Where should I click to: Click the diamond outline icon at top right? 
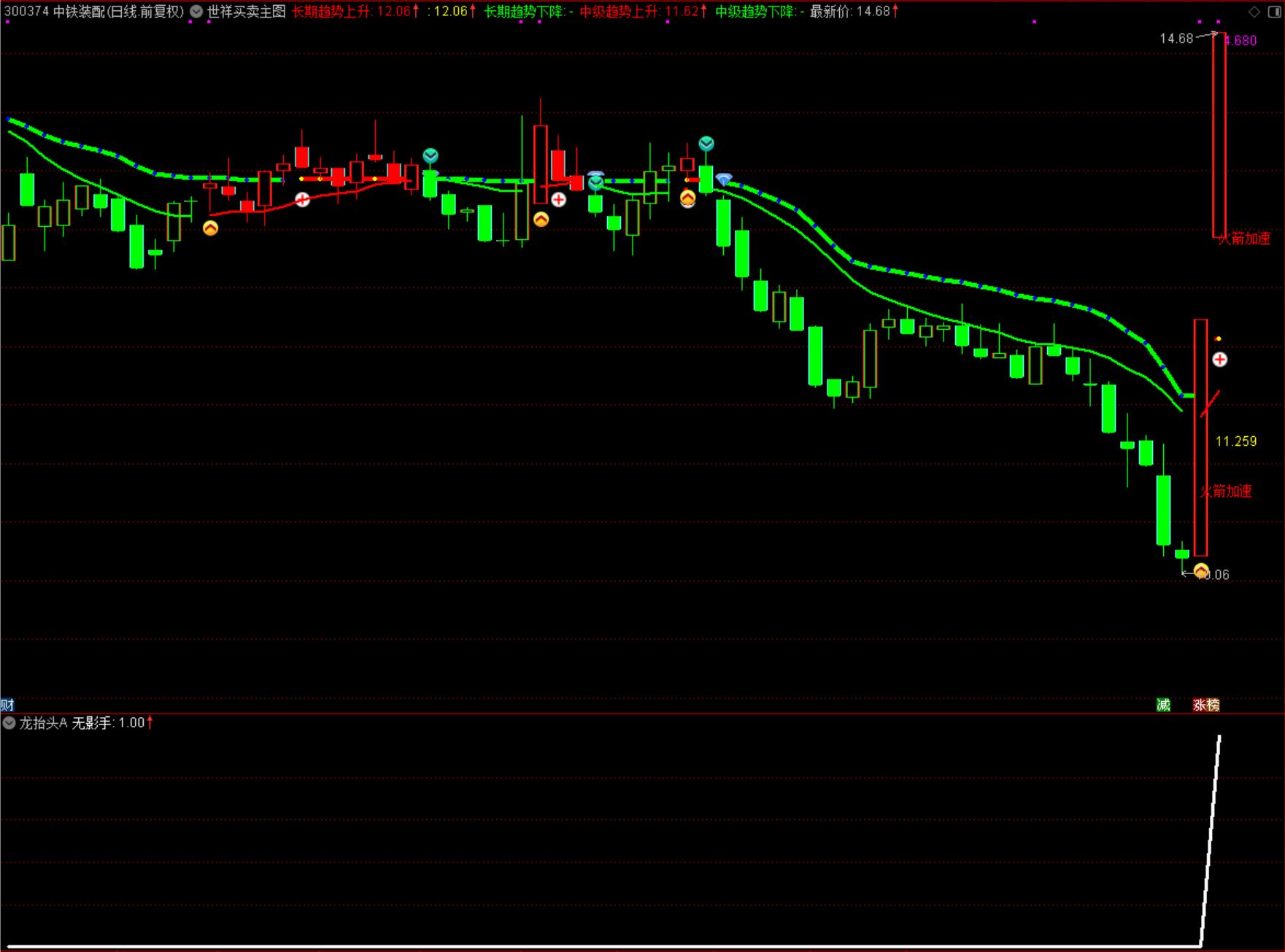(1254, 12)
